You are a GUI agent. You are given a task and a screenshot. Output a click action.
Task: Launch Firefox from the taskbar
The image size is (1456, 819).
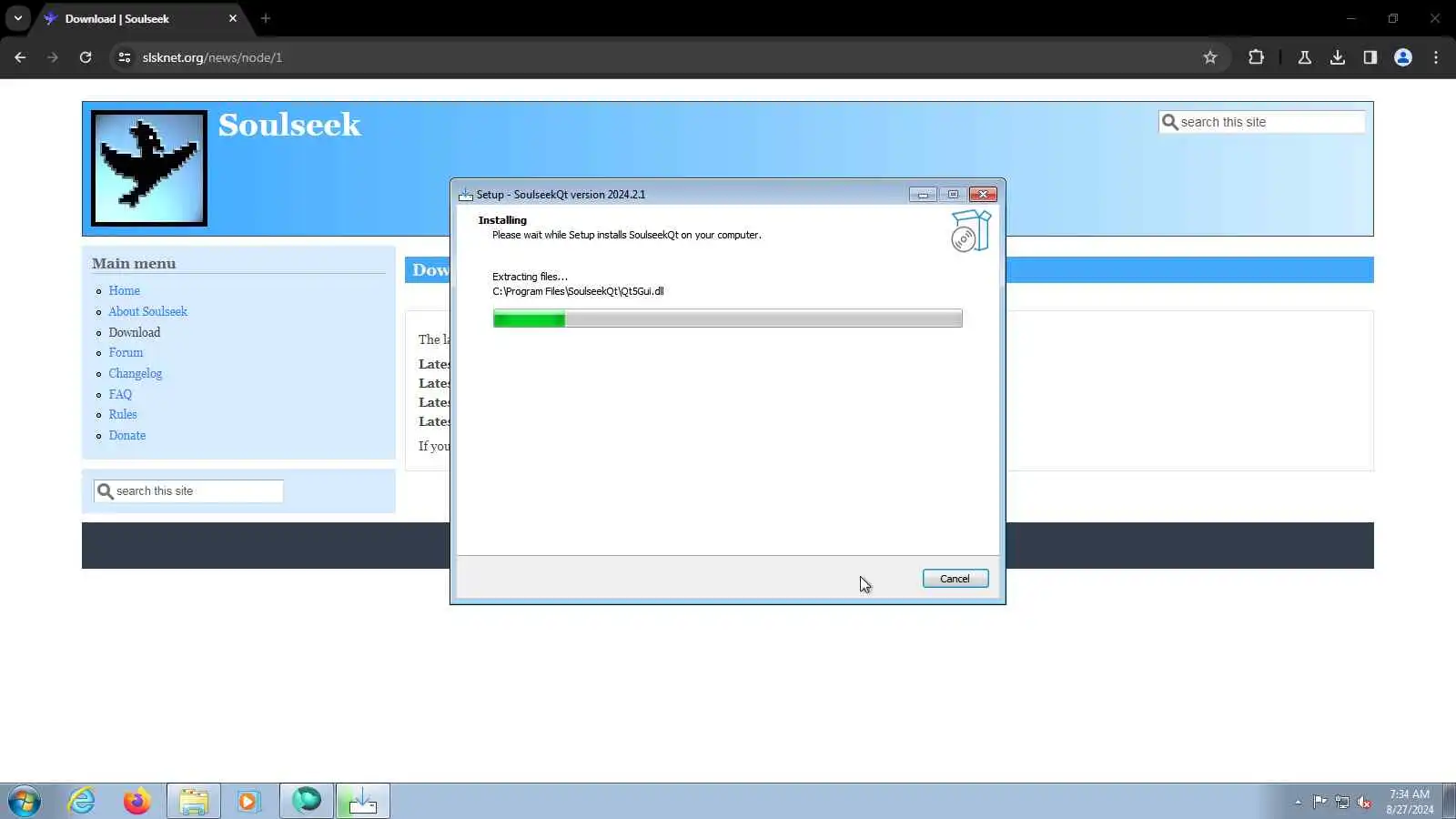click(137, 802)
